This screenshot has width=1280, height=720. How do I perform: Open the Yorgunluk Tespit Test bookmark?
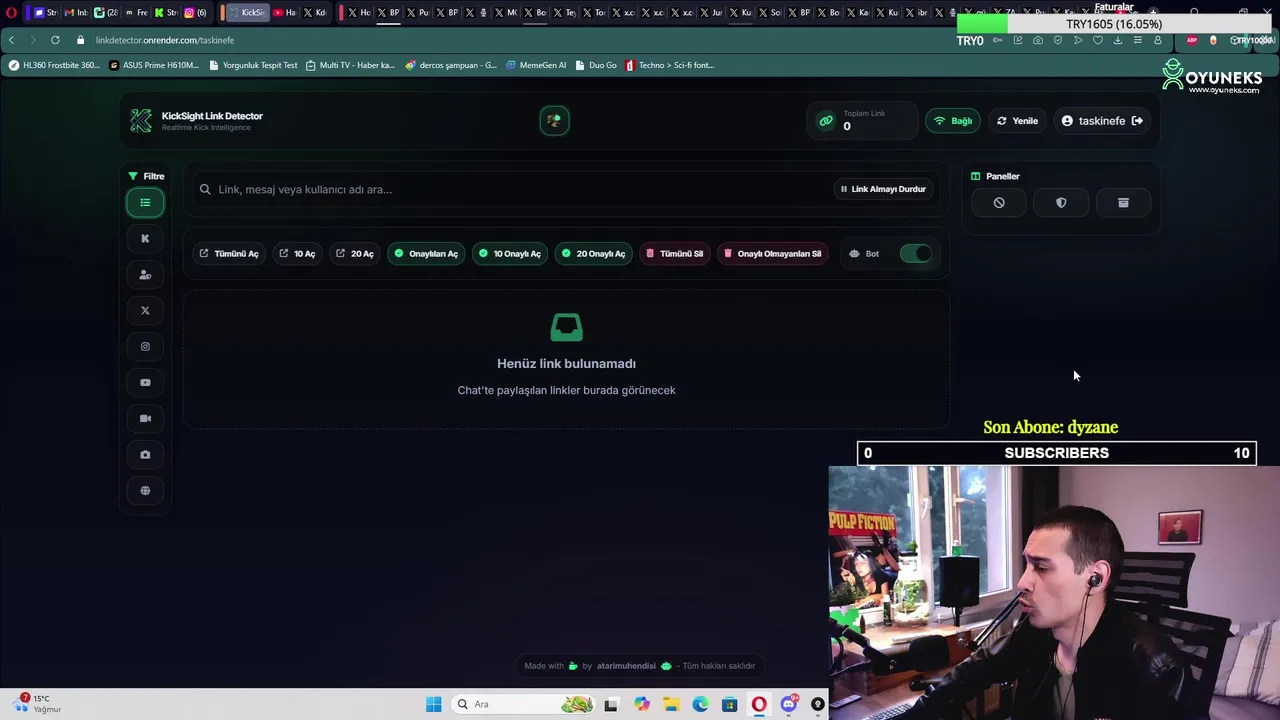point(253,65)
